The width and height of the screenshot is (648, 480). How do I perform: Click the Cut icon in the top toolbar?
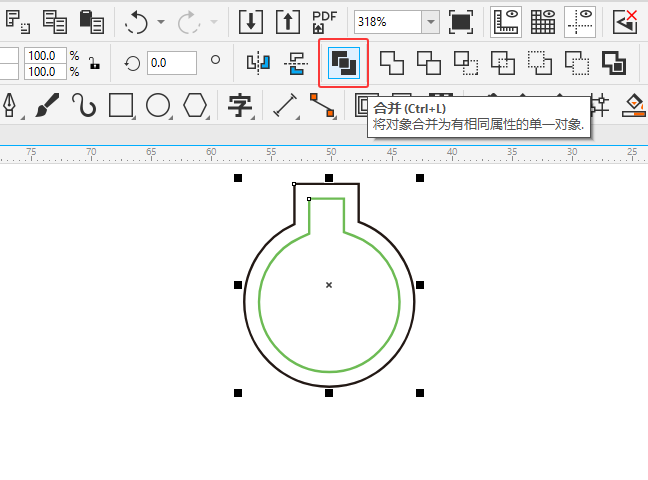pos(17,21)
